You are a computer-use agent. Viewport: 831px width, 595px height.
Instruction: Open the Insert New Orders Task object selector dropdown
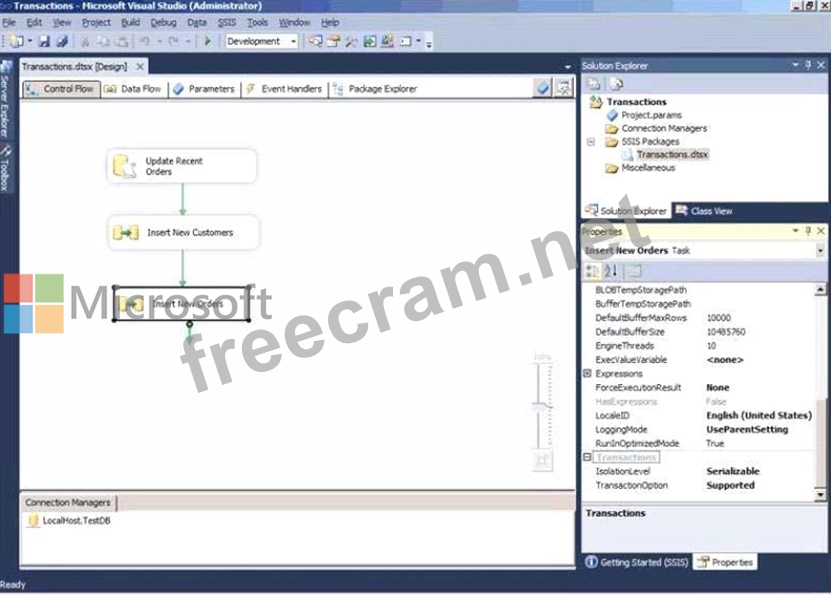[x=820, y=251]
